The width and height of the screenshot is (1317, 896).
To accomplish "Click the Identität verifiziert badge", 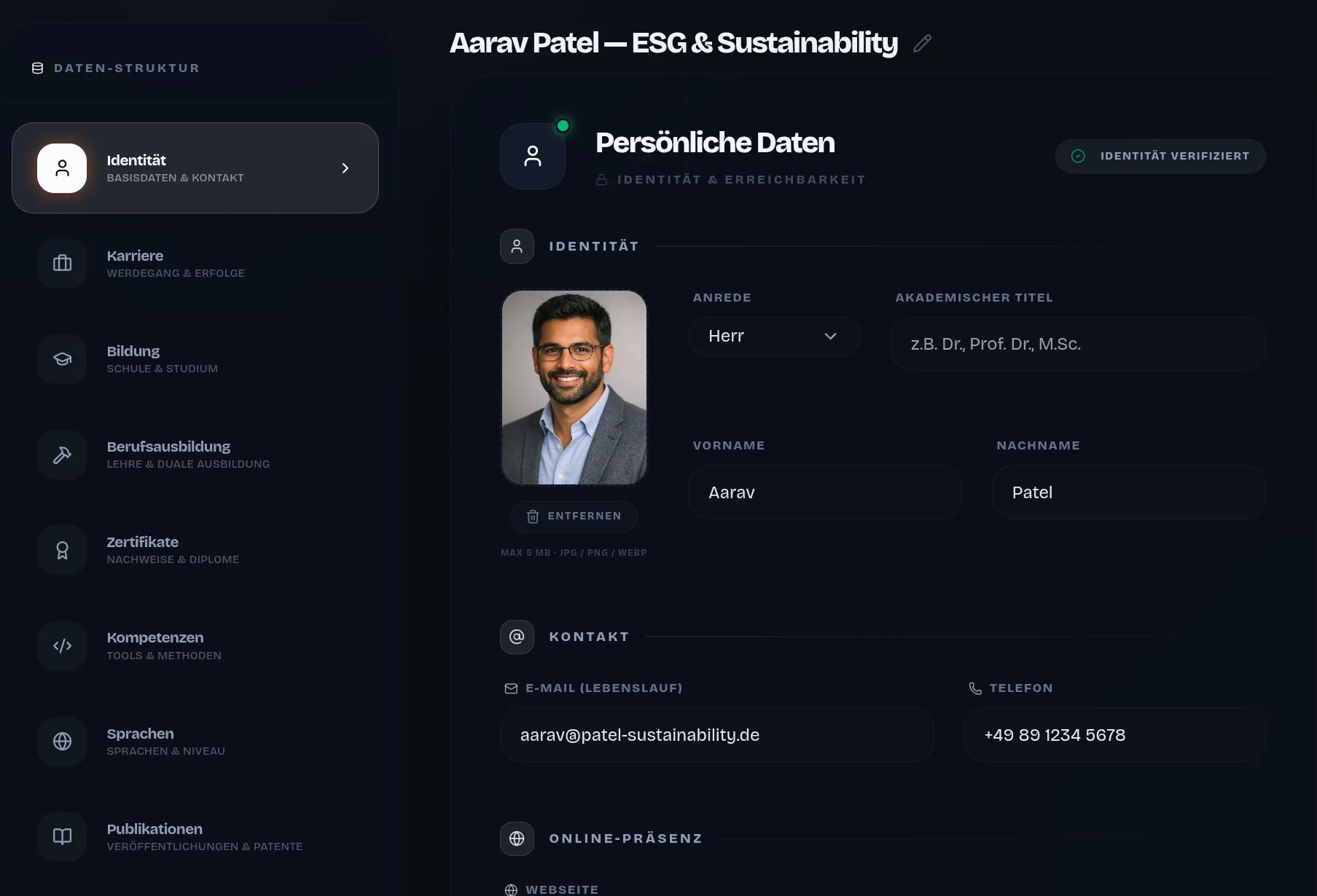I will point(1160,156).
